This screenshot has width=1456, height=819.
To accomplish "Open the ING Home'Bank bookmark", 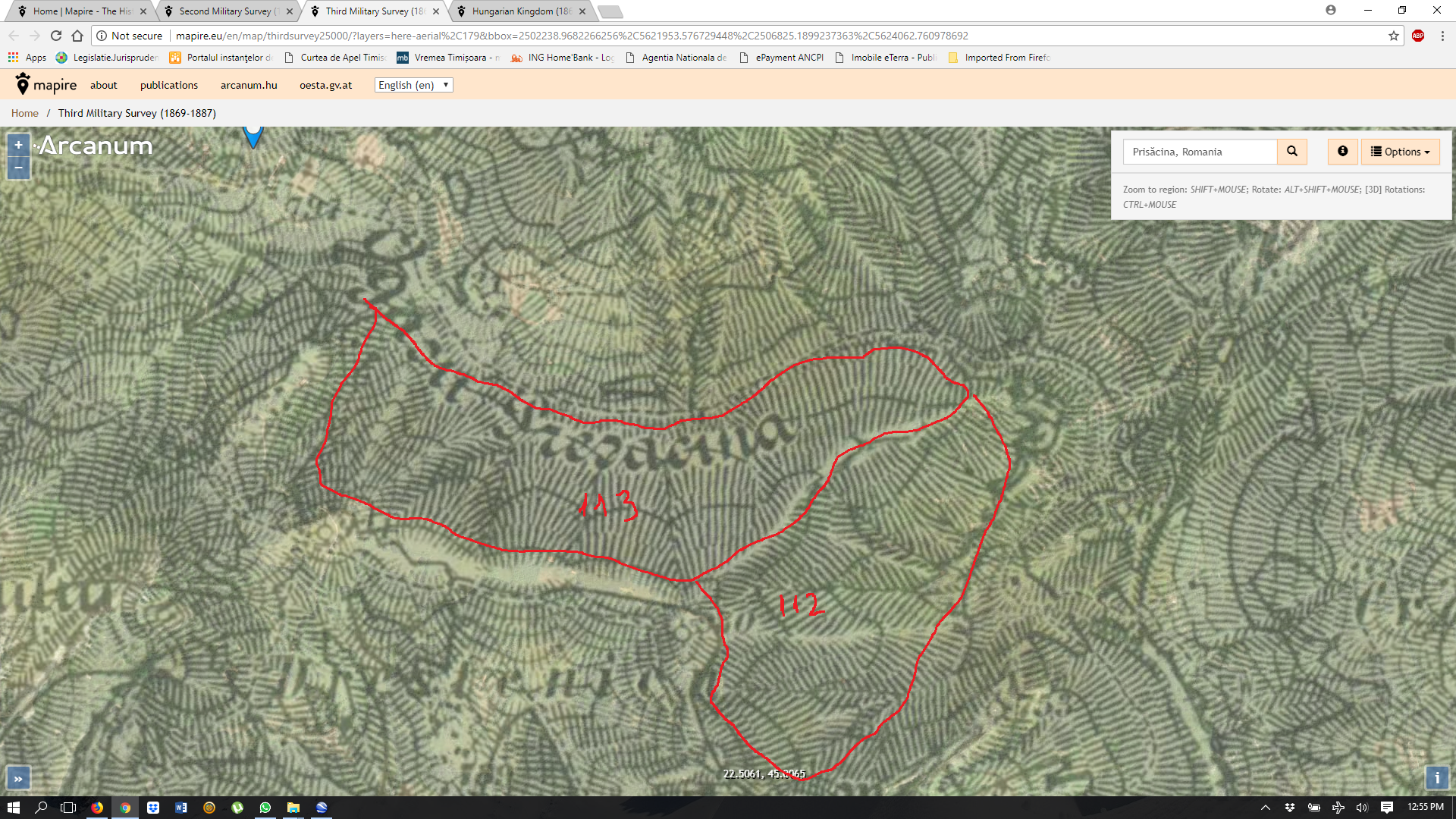I will click(562, 58).
